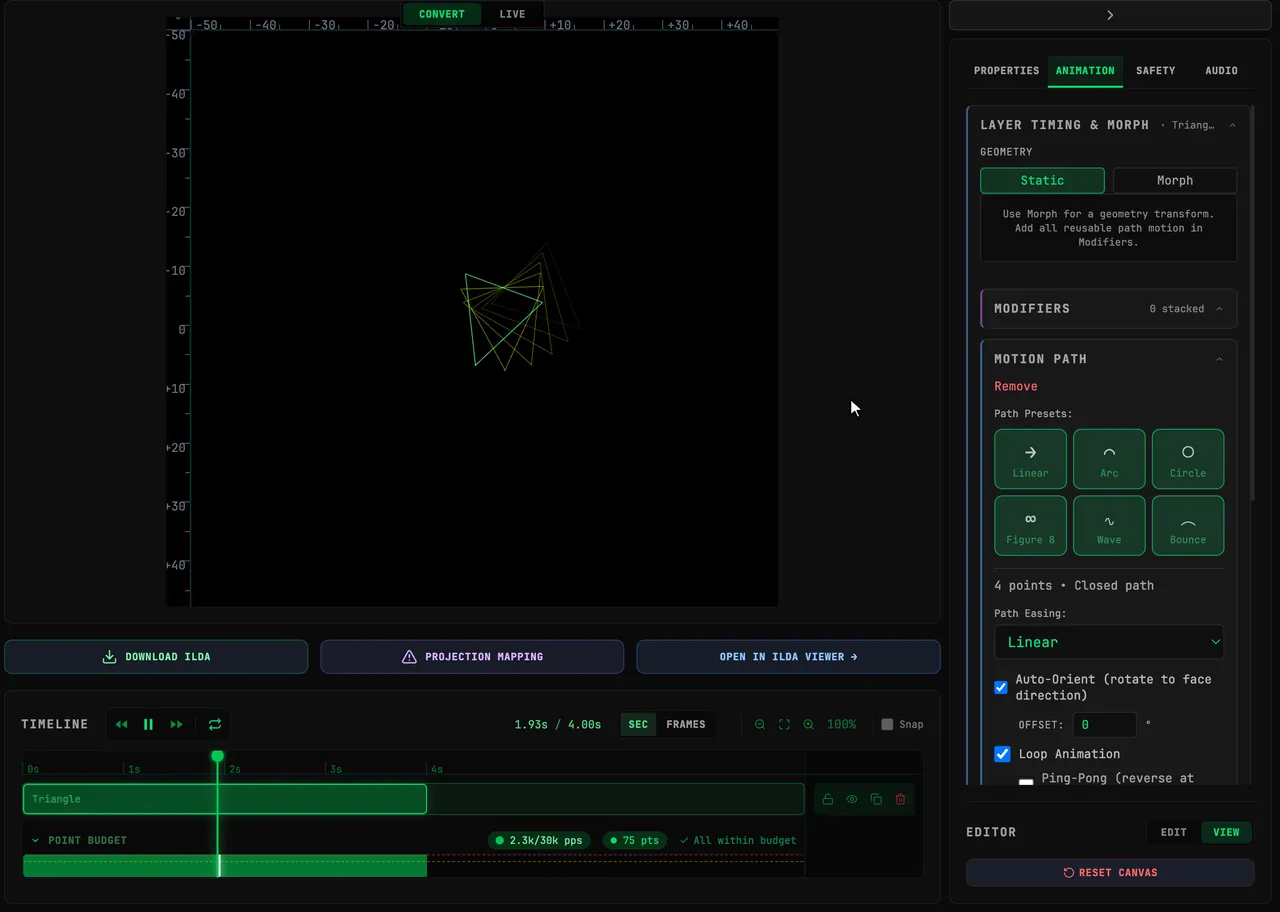
Task: Open the Properties tab
Action: [1007, 71]
